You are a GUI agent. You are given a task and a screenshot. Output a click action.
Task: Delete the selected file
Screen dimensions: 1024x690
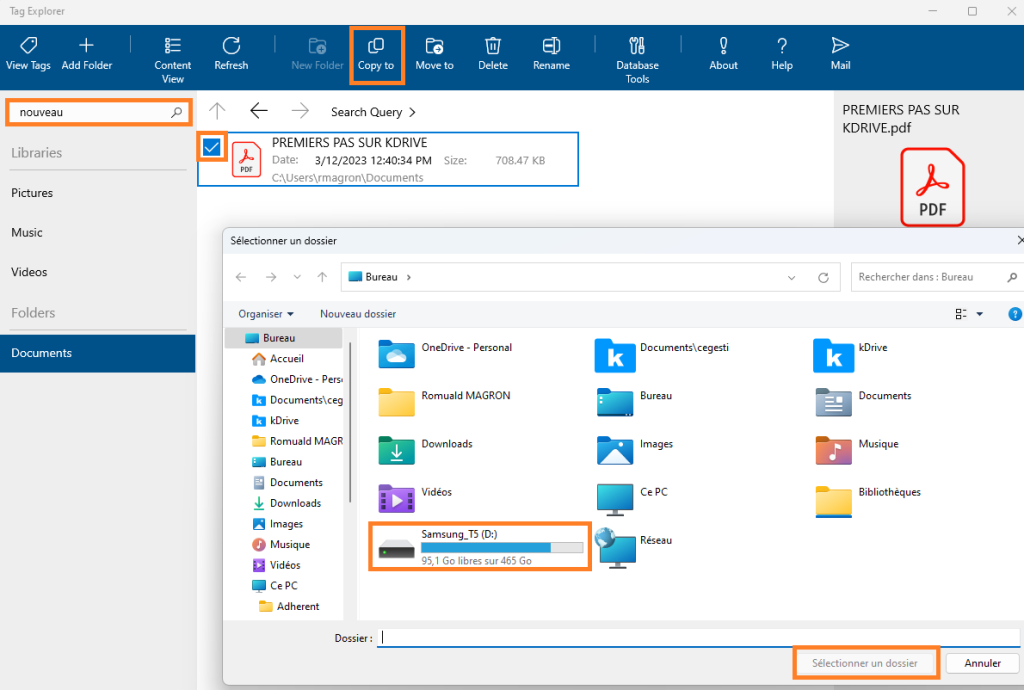pos(492,54)
